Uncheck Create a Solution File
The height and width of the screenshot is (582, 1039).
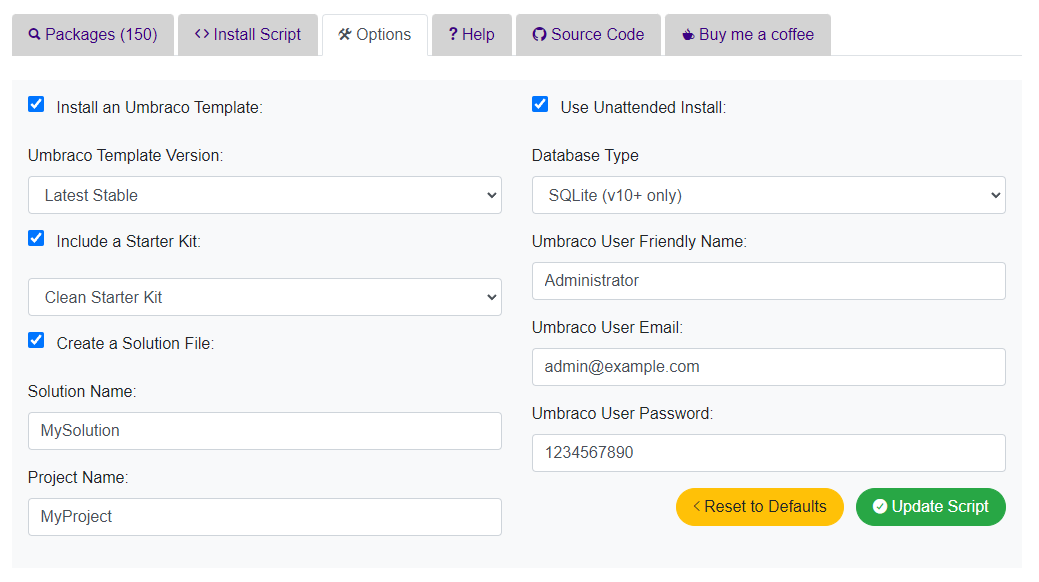tap(36, 340)
